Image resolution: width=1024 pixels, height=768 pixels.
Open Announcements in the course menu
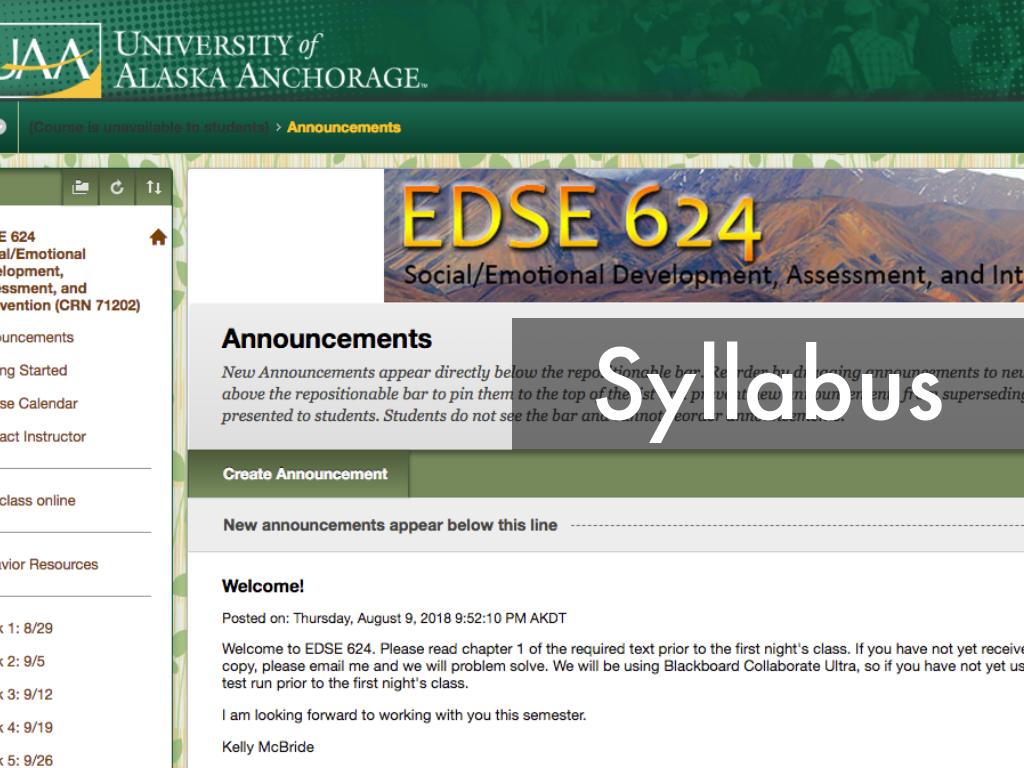[x=37, y=338]
